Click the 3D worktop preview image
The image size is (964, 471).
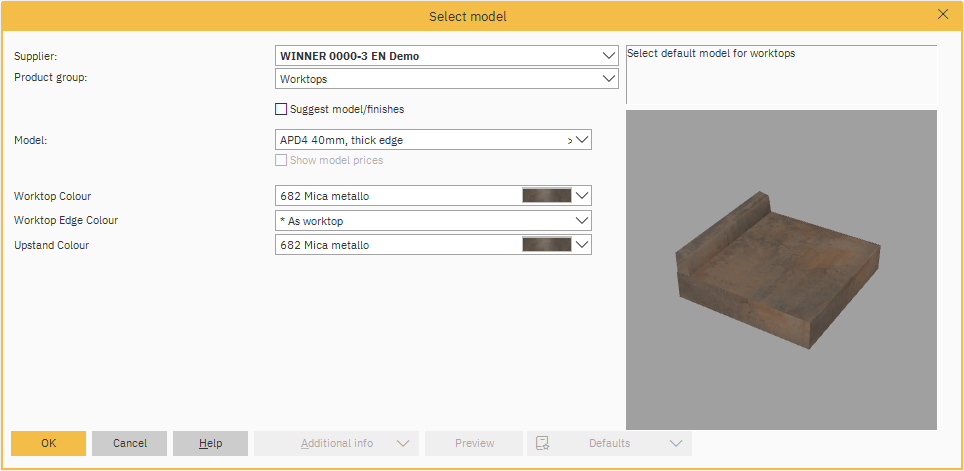[x=781, y=270]
